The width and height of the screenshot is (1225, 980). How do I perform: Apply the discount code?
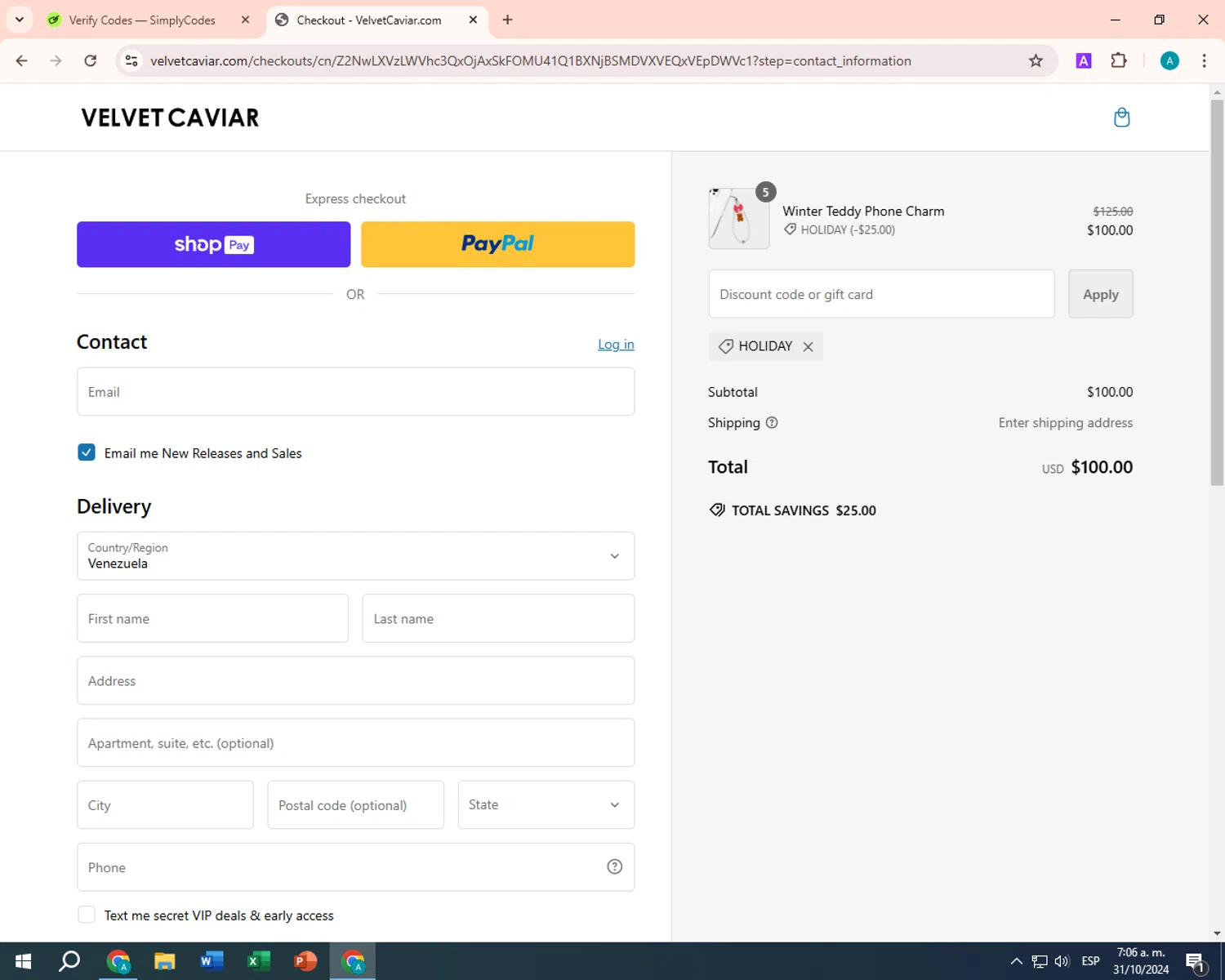1100,294
